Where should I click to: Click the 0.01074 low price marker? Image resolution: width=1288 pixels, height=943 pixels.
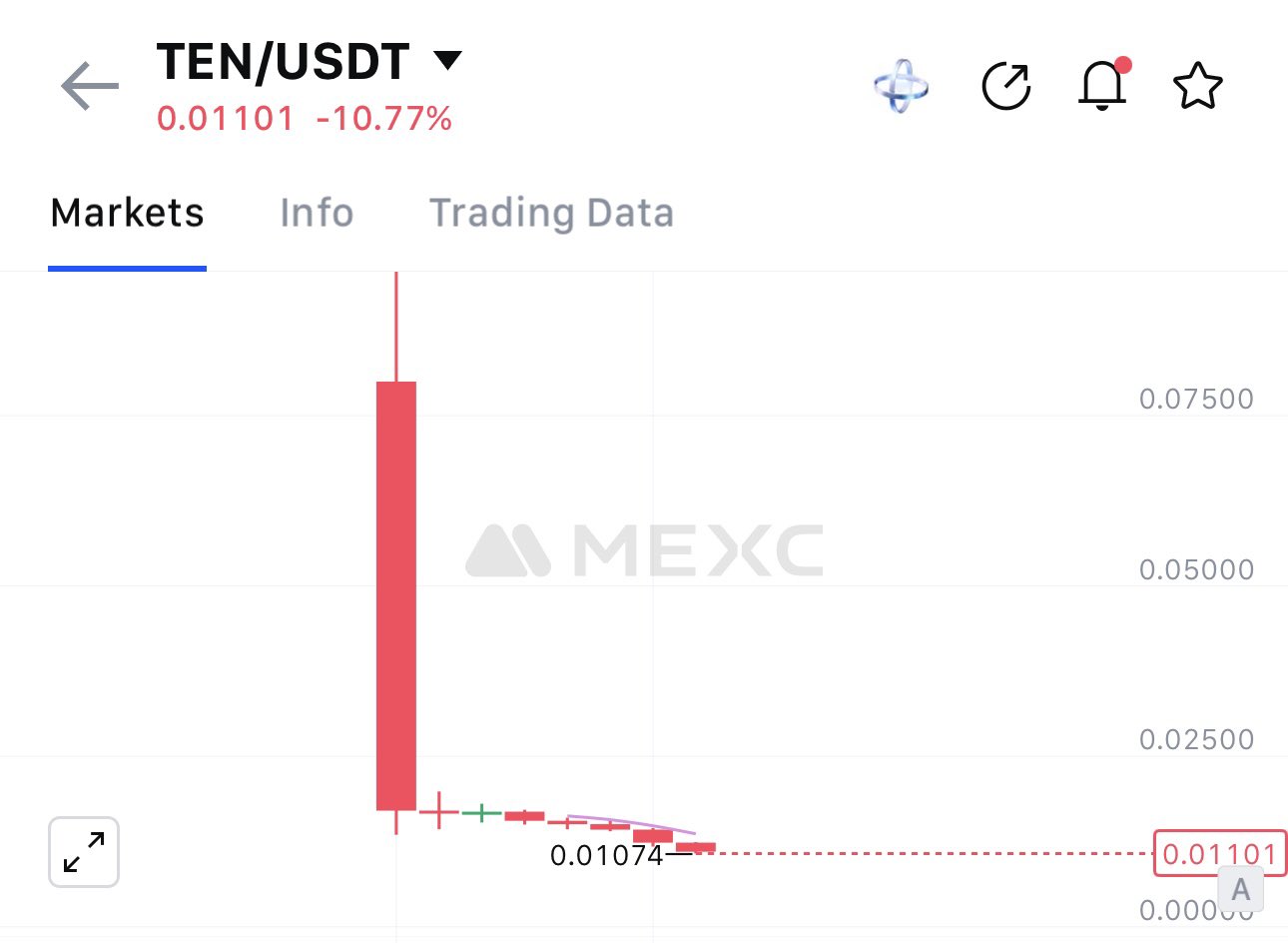607,856
